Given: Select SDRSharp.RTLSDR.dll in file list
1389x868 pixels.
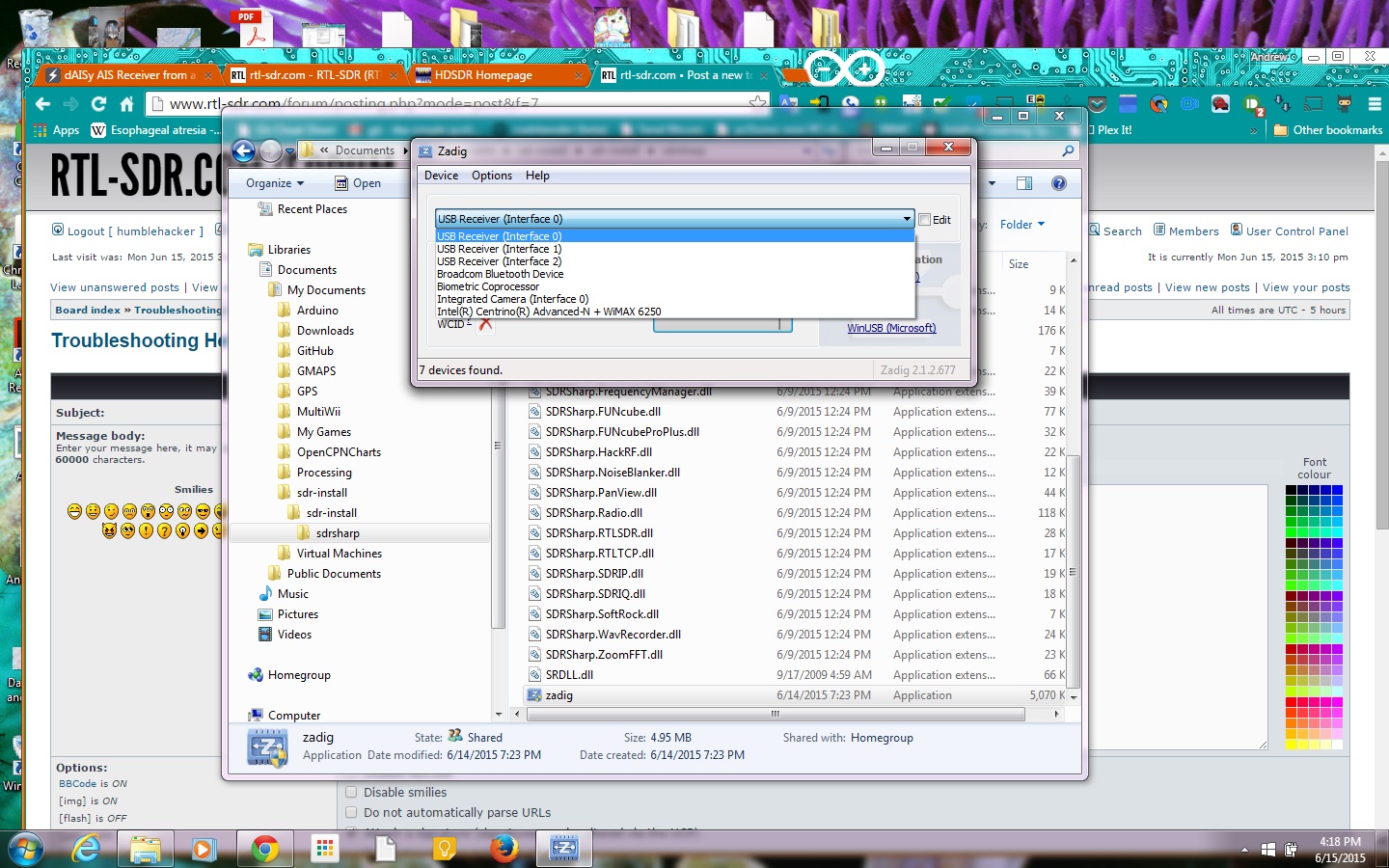Looking at the screenshot, I should tap(599, 533).
